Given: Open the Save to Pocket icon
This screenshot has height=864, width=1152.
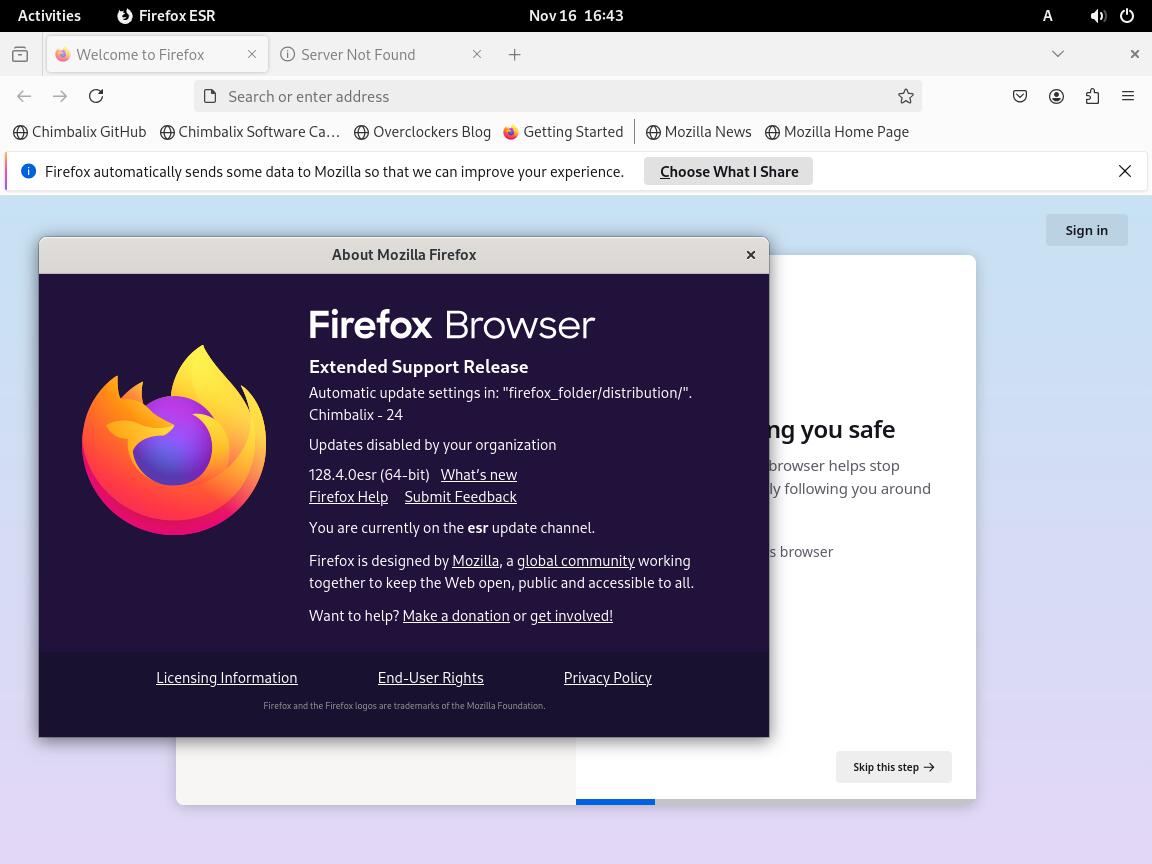Looking at the screenshot, I should (1020, 96).
